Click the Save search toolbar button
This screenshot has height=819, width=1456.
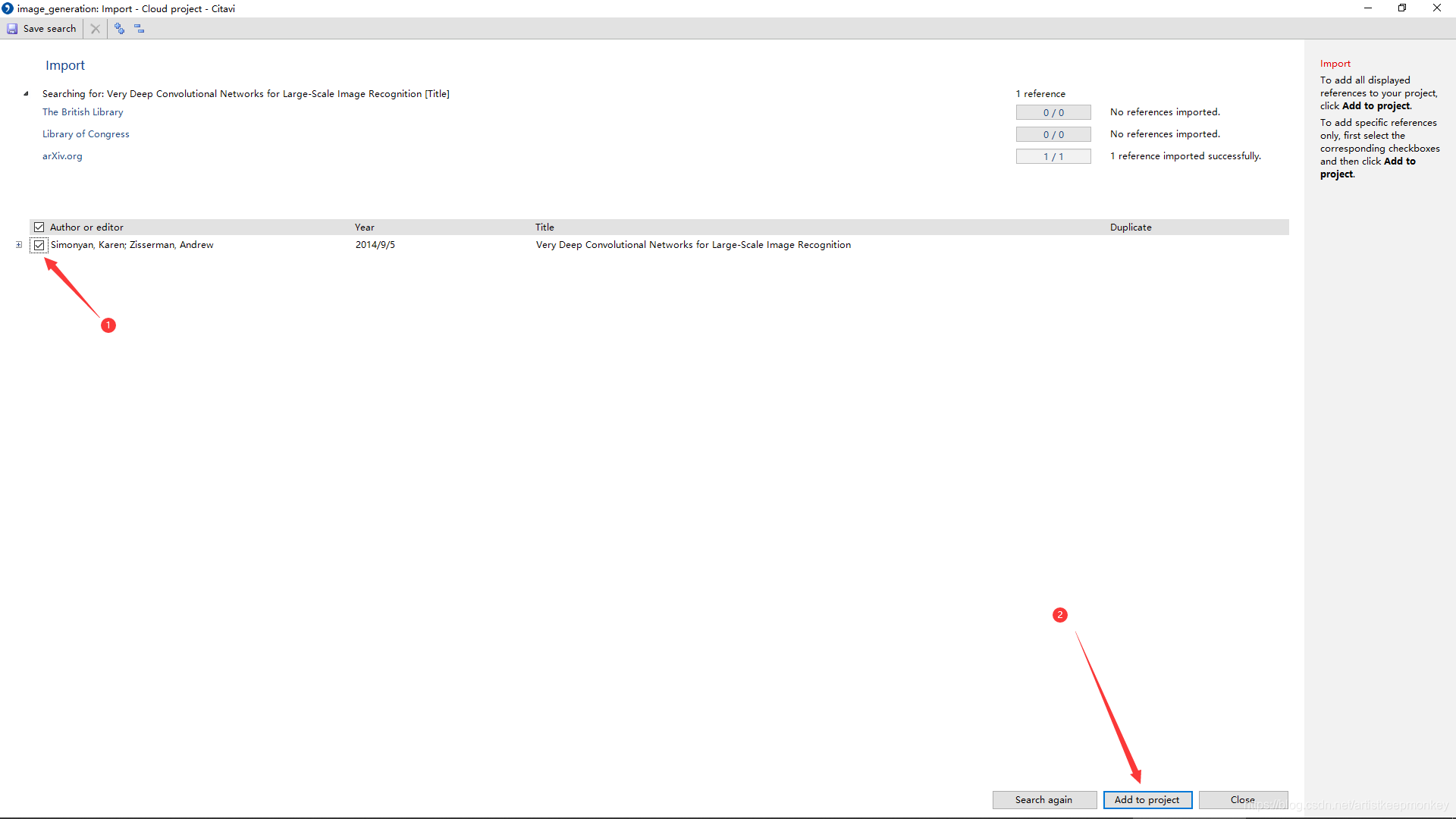[x=42, y=29]
